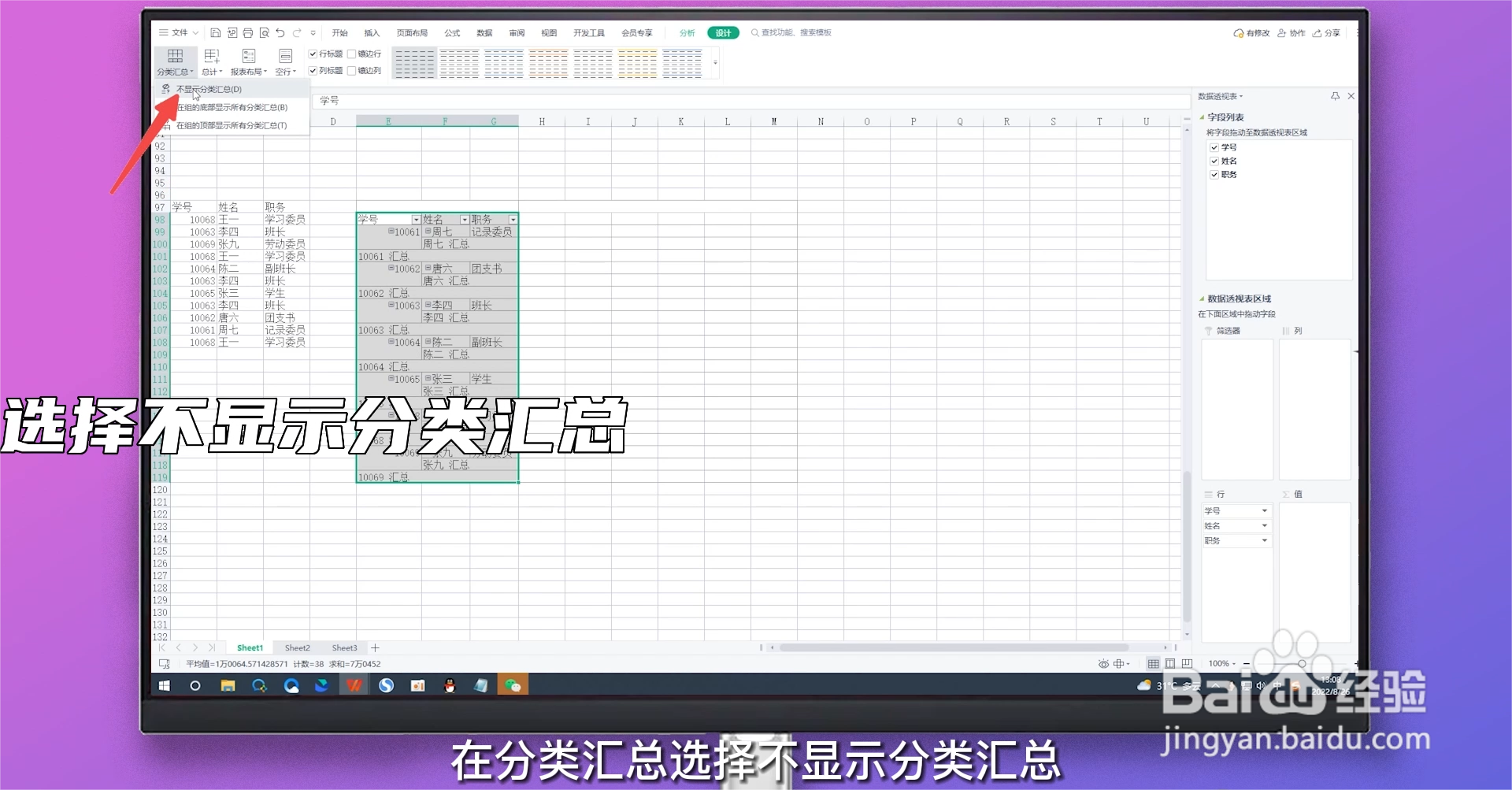The width and height of the screenshot is (1512, 790).
Task: Select Page Layout view icon in status bar
Action: [x=1170, y=664]
